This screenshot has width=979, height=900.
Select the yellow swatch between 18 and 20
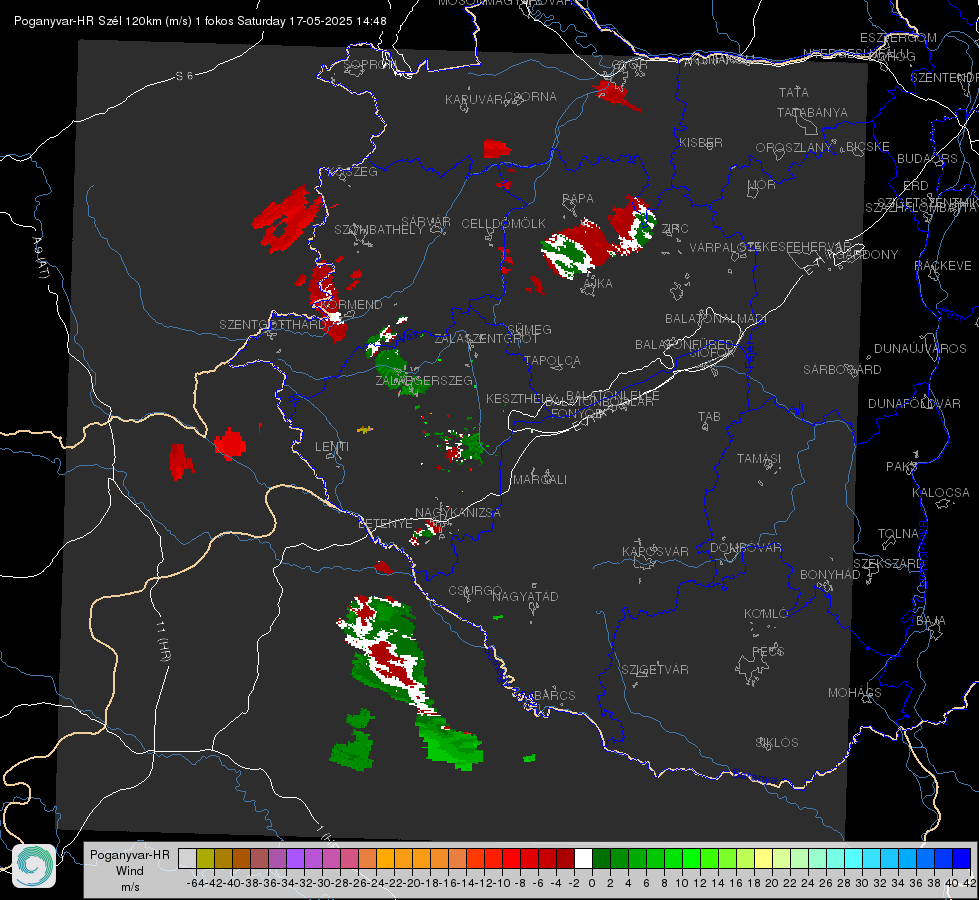pos(763,859)
